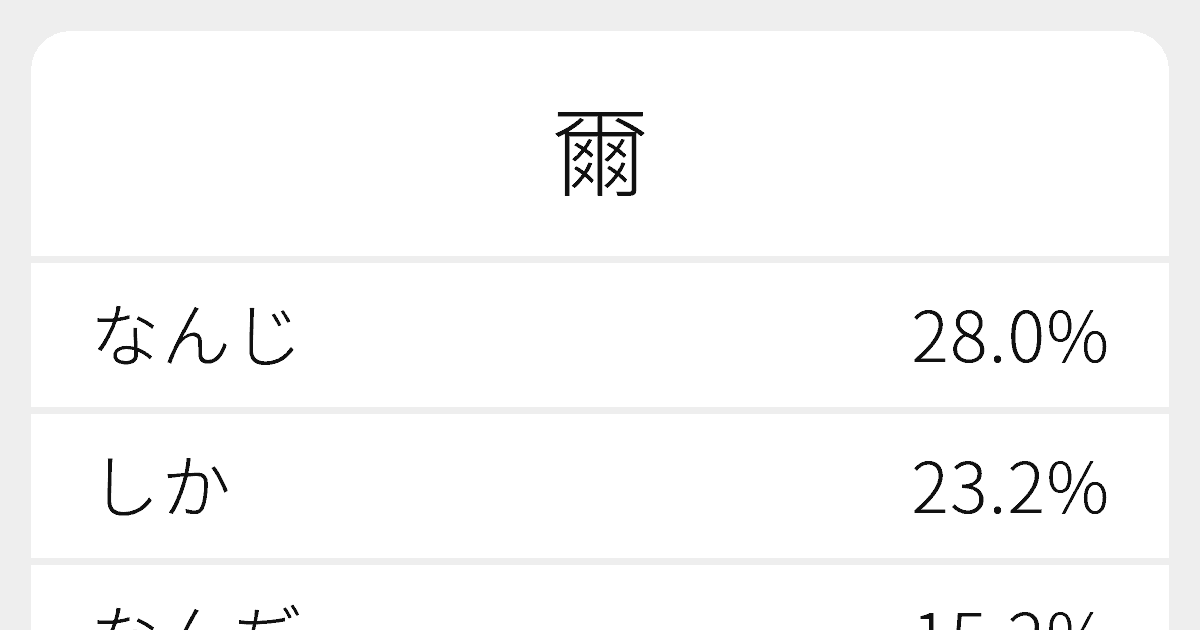The height and width of the screenshot is (630, 1200).
Task: Click the blank middle of the bottom cut-off row
Action: (x=600, y=600)
